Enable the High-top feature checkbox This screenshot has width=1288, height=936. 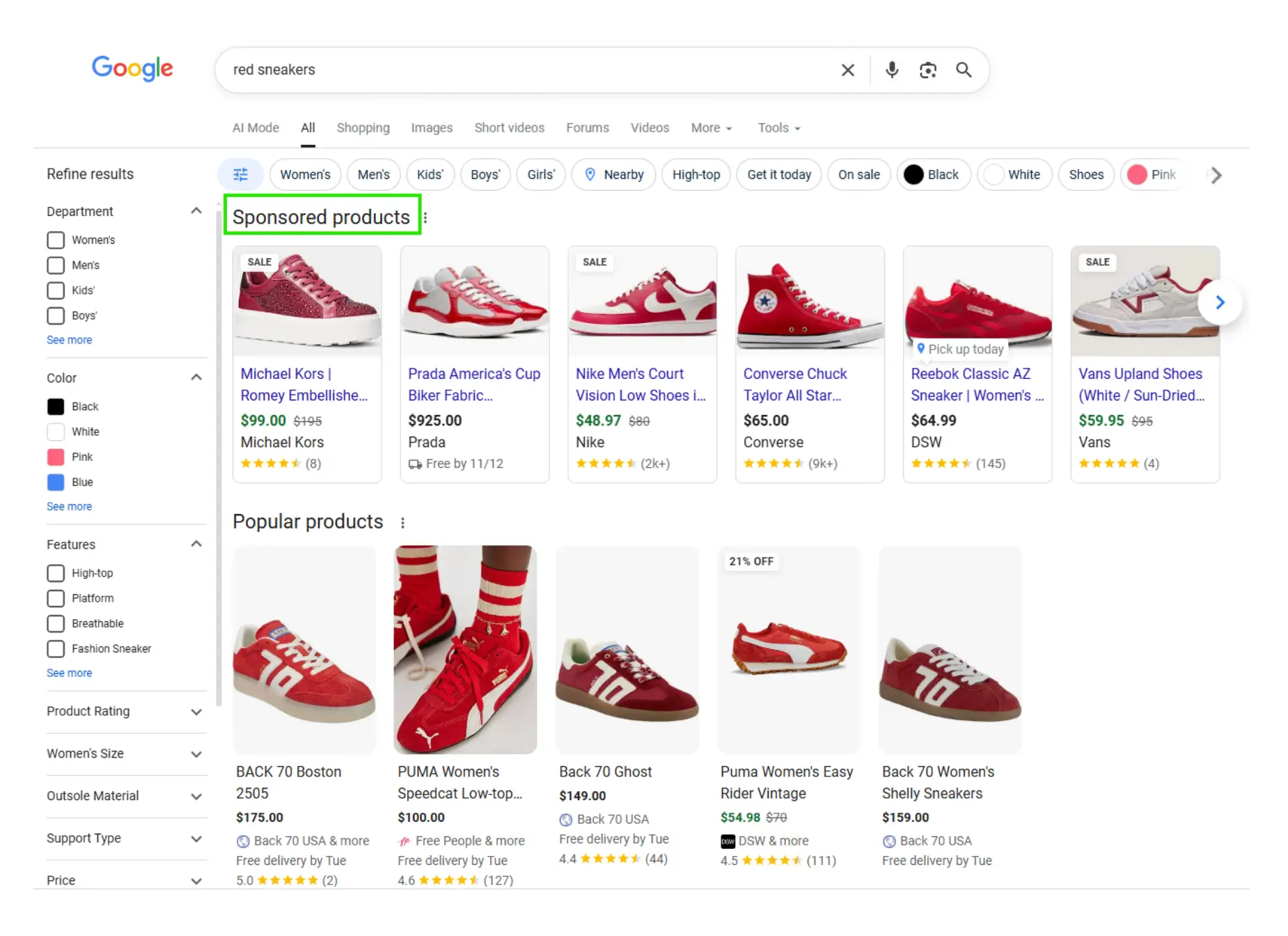[x=56, y=573]
